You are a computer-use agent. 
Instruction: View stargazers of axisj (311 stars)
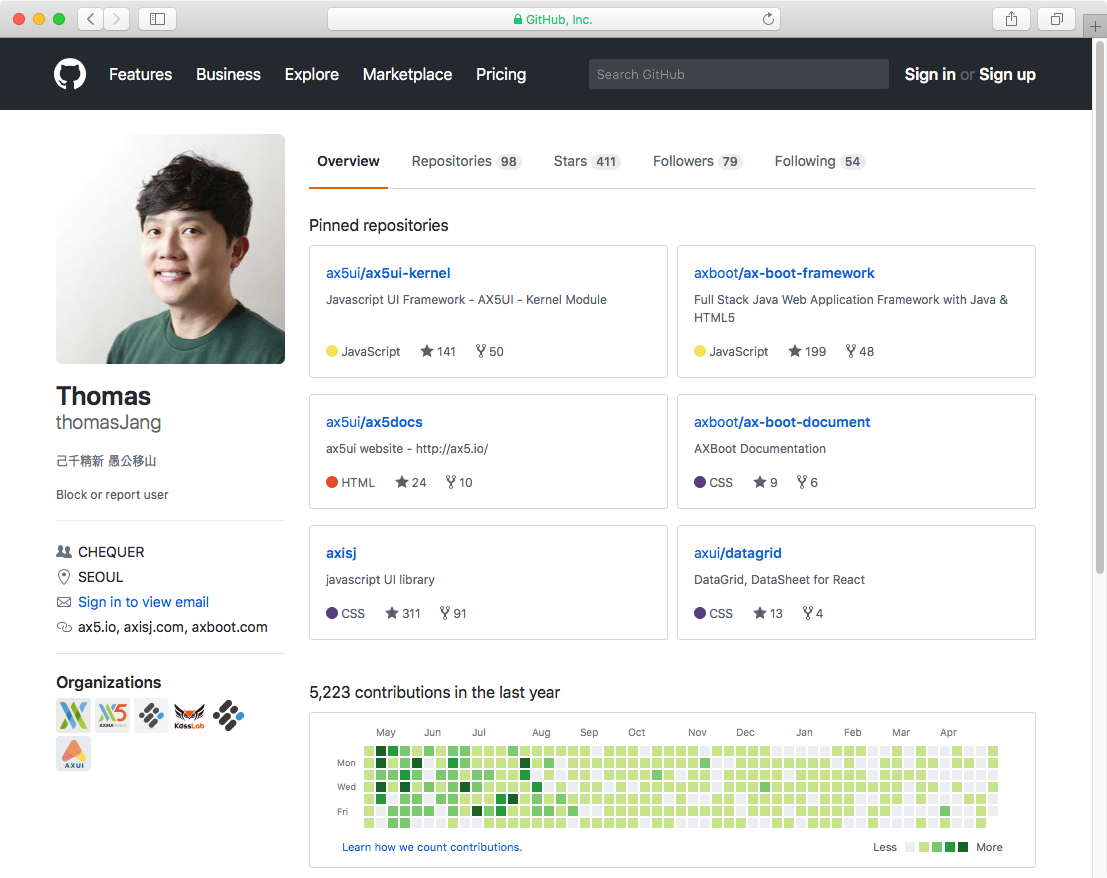pyautogui.click(x=402, y=613)
